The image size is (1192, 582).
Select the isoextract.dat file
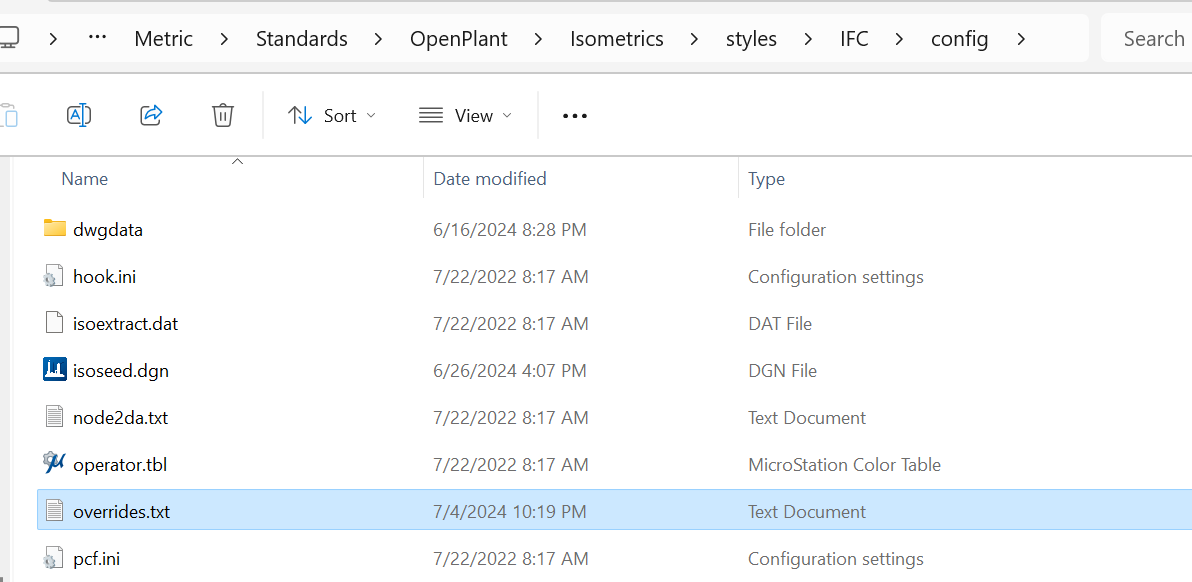126,323
